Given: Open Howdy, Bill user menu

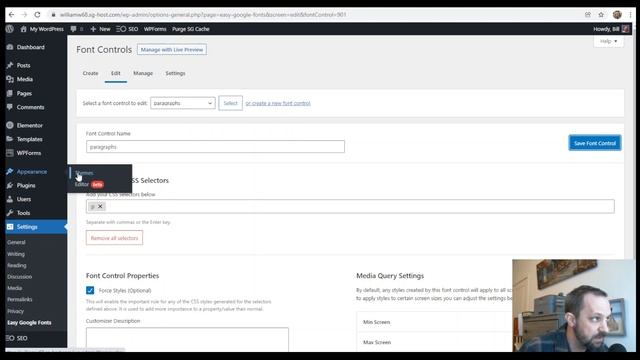Looking at the screenshot, I should pyautogui.click(x=611, y=29).
